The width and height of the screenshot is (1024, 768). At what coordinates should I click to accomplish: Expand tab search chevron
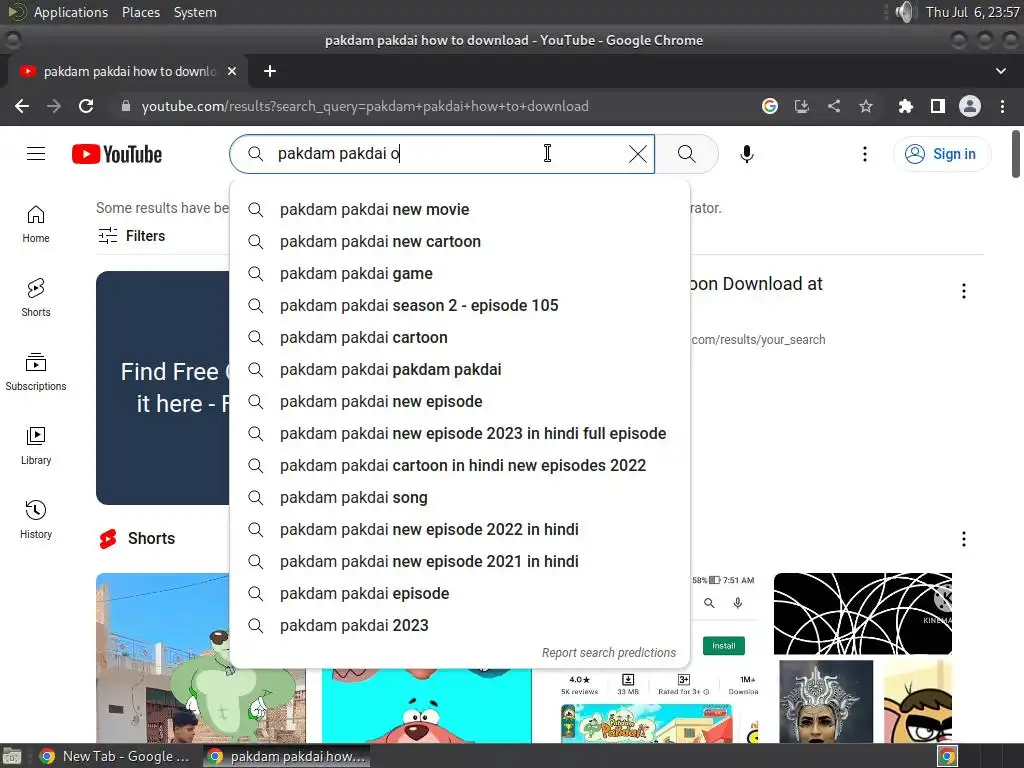click(1000, 71)
